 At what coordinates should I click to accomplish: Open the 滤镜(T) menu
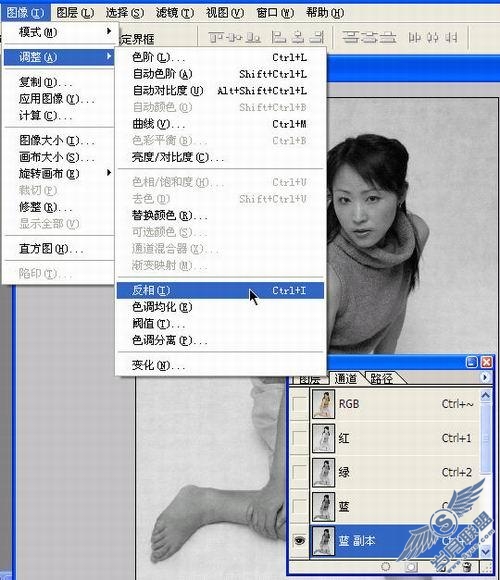(175, 13)
